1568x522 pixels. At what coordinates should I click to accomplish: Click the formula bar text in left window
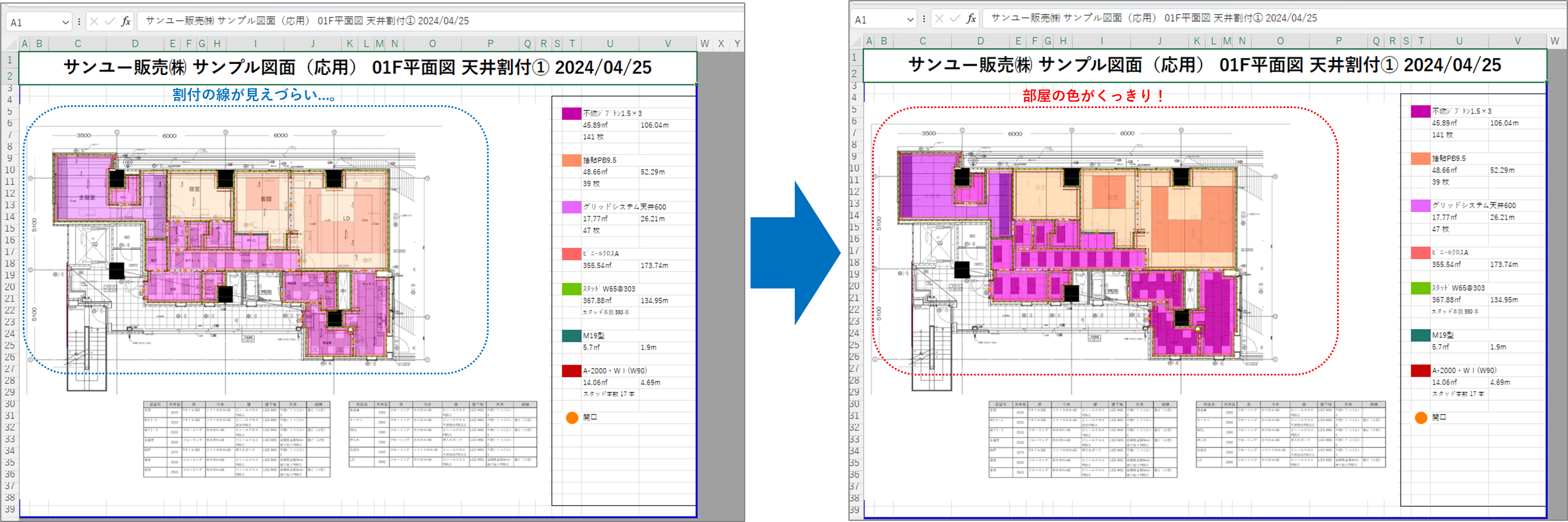pyautogui.click(x=307, y=22)
